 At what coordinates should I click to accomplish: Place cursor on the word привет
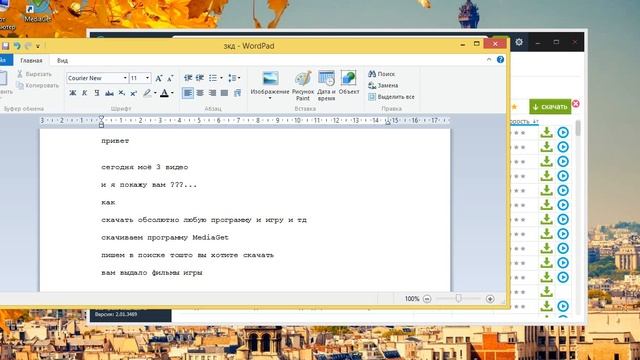click(115, 141)
